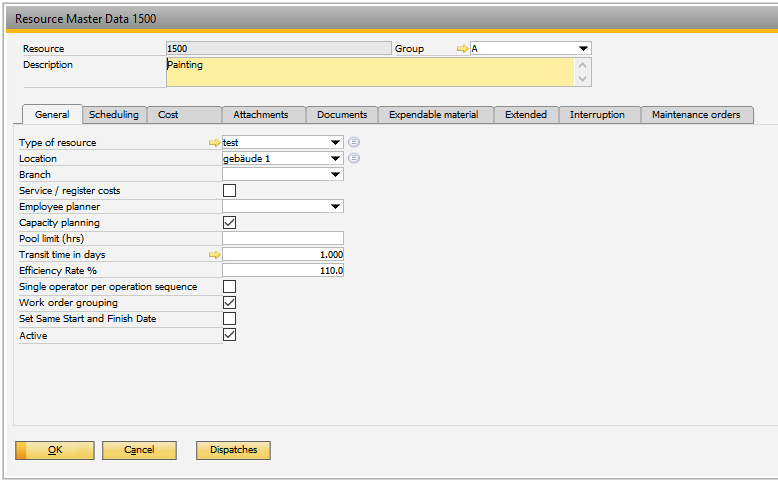Image resolution: width=778 pixels, height=482 pixels.
Task: Click the yellow arrow next to Type of resource
Action: (x=214, y=143)
